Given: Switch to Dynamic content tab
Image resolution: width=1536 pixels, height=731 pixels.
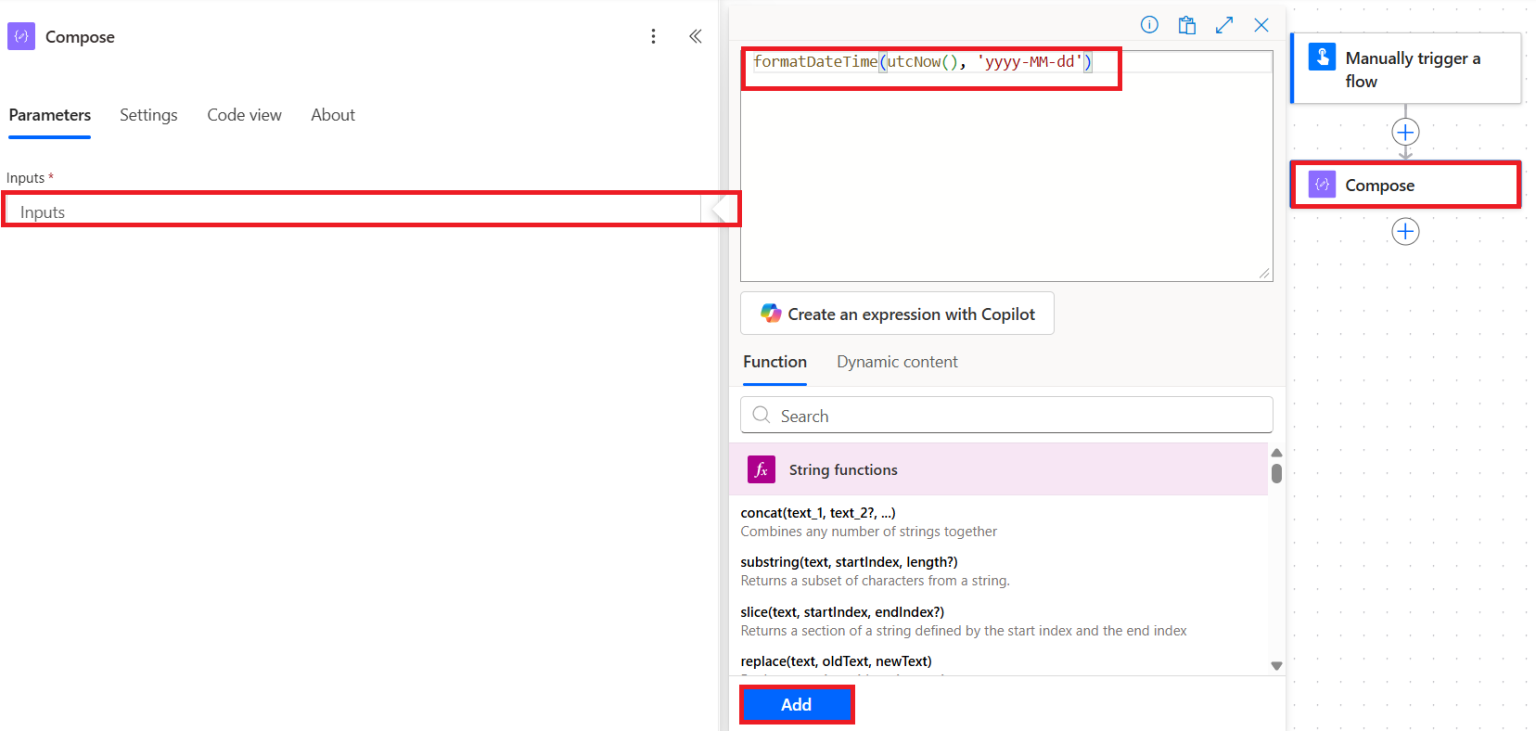Looking at the screenshot, I should [897, 362].
